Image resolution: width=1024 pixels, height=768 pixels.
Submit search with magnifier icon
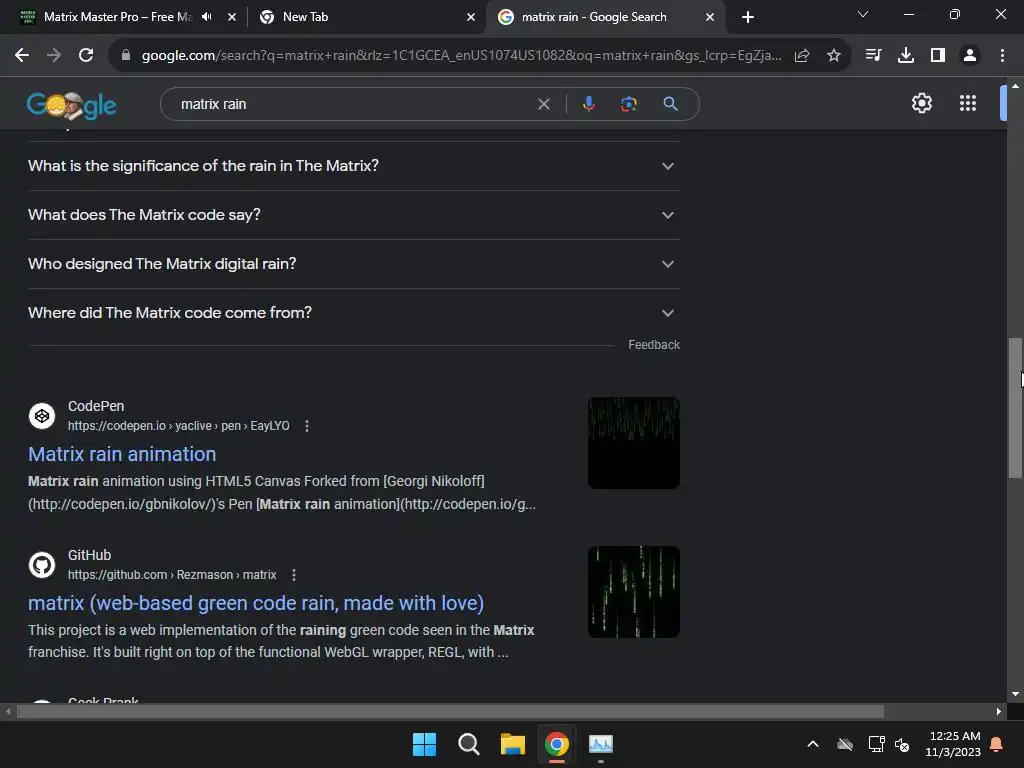click(x=670, y=104)
